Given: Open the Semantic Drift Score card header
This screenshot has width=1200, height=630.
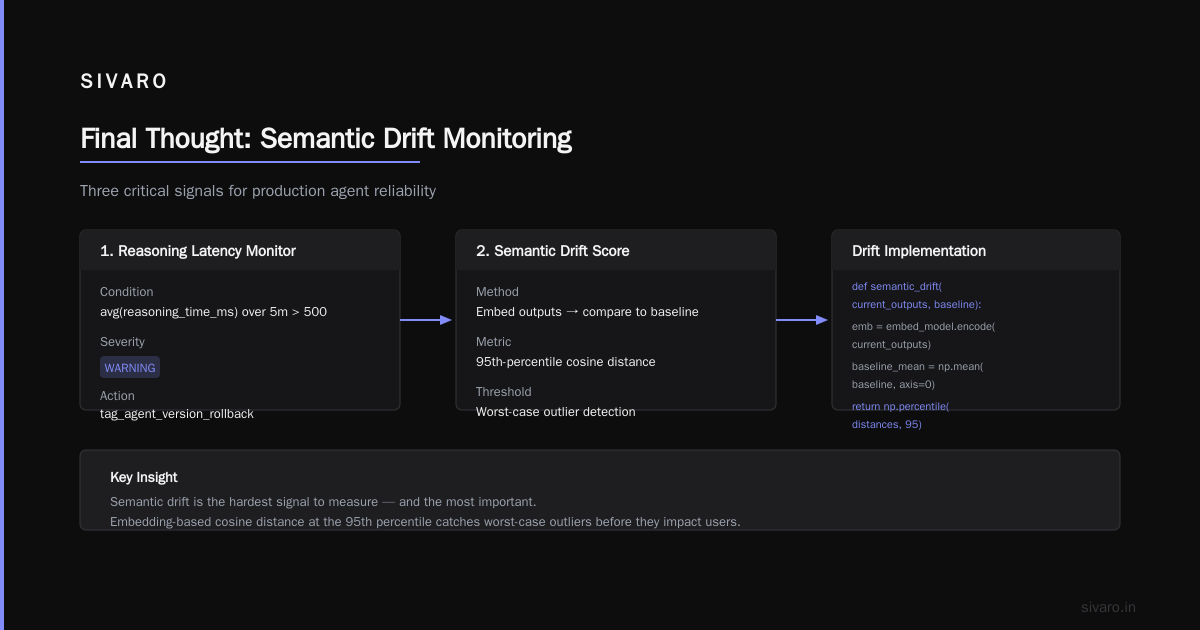Looking at the screenshot, I should click(616, 251).
